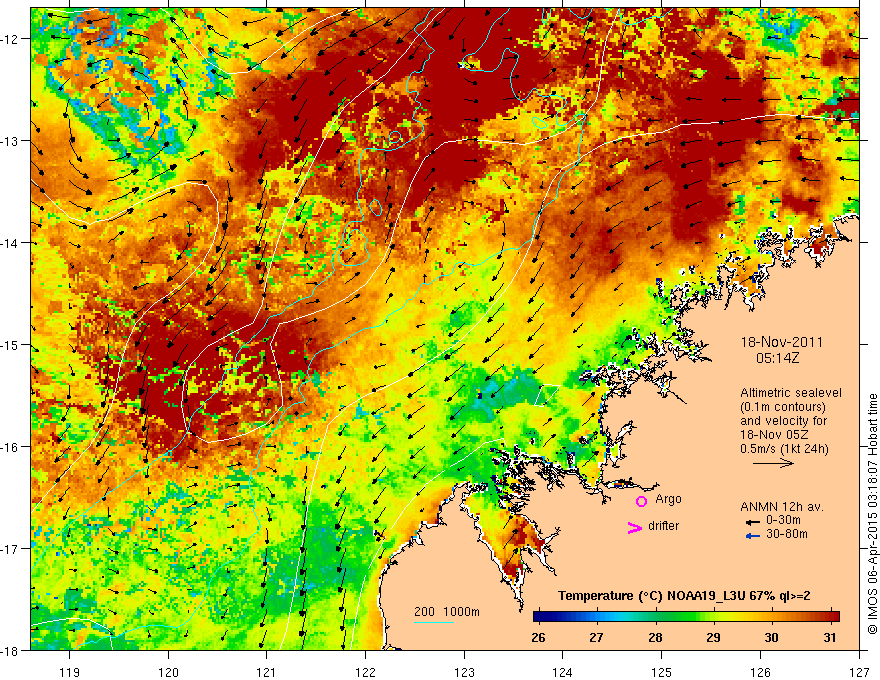Image resolution: width=880 pixels, height=680 pixels.
Task: Click the colorbar tick label 30
Action: (772, 637)
